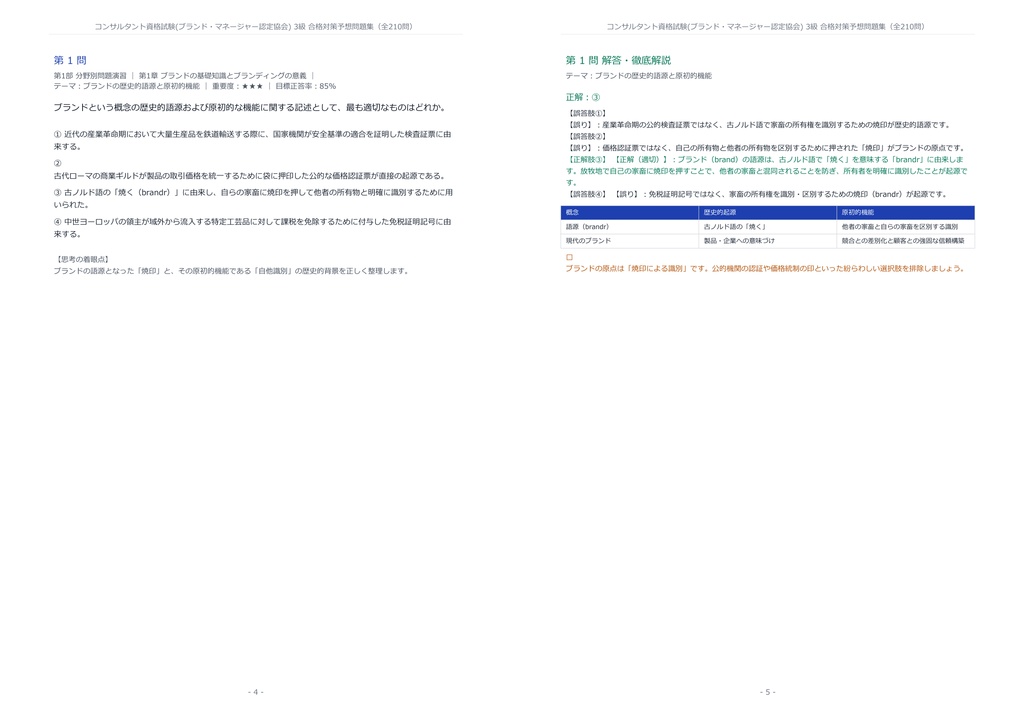Click the 語源 (brandr) table cell
The image size is (1024, 724).
coord(630,227)
